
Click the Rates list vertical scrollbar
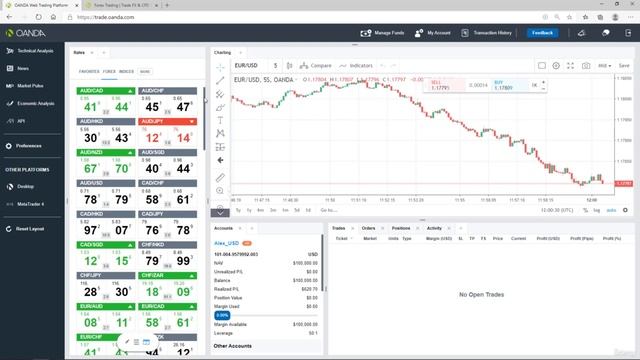(x=204, y=118)
